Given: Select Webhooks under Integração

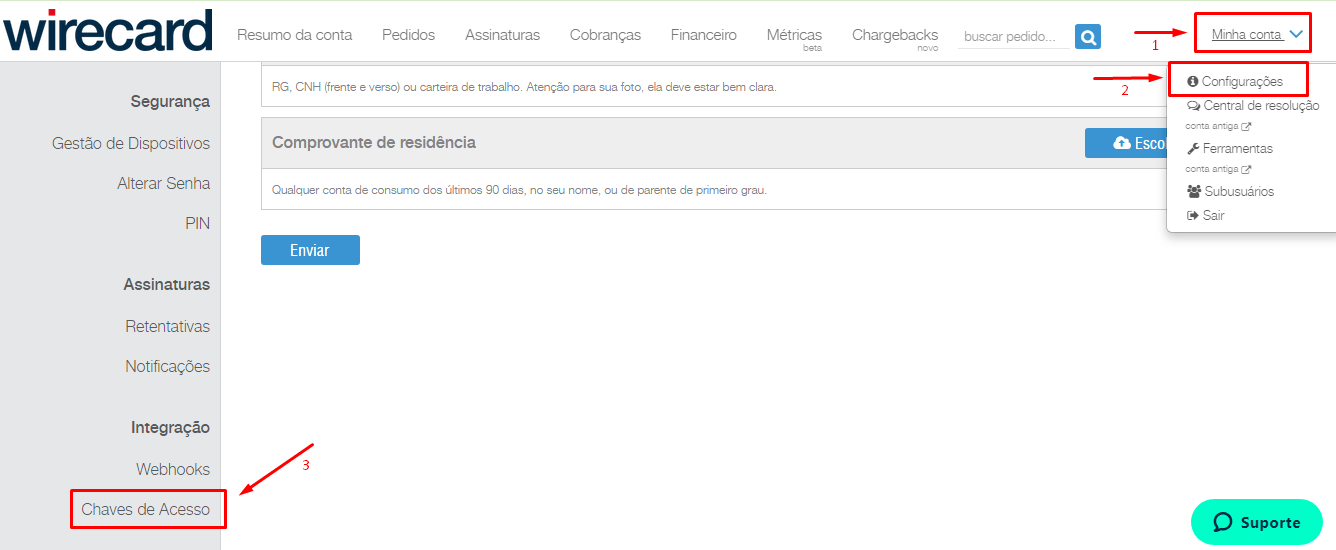Looking at the screenshot, I should tap(173, 469).
